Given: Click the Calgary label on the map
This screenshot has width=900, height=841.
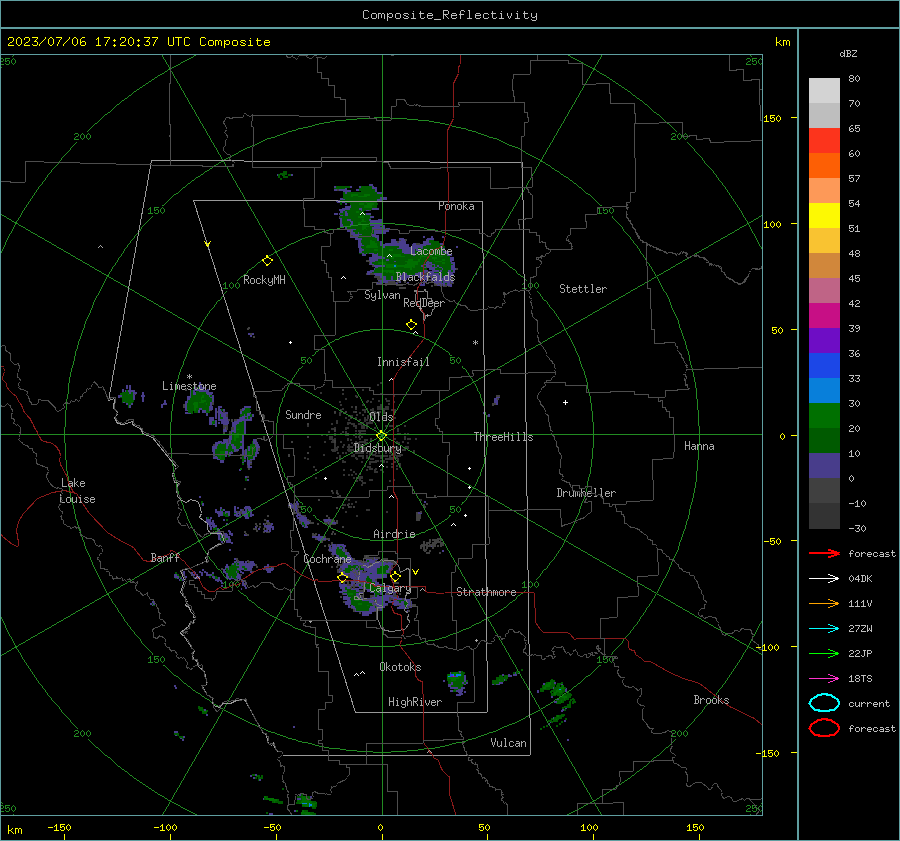Looking at the screenshot, I should (390, 588).
